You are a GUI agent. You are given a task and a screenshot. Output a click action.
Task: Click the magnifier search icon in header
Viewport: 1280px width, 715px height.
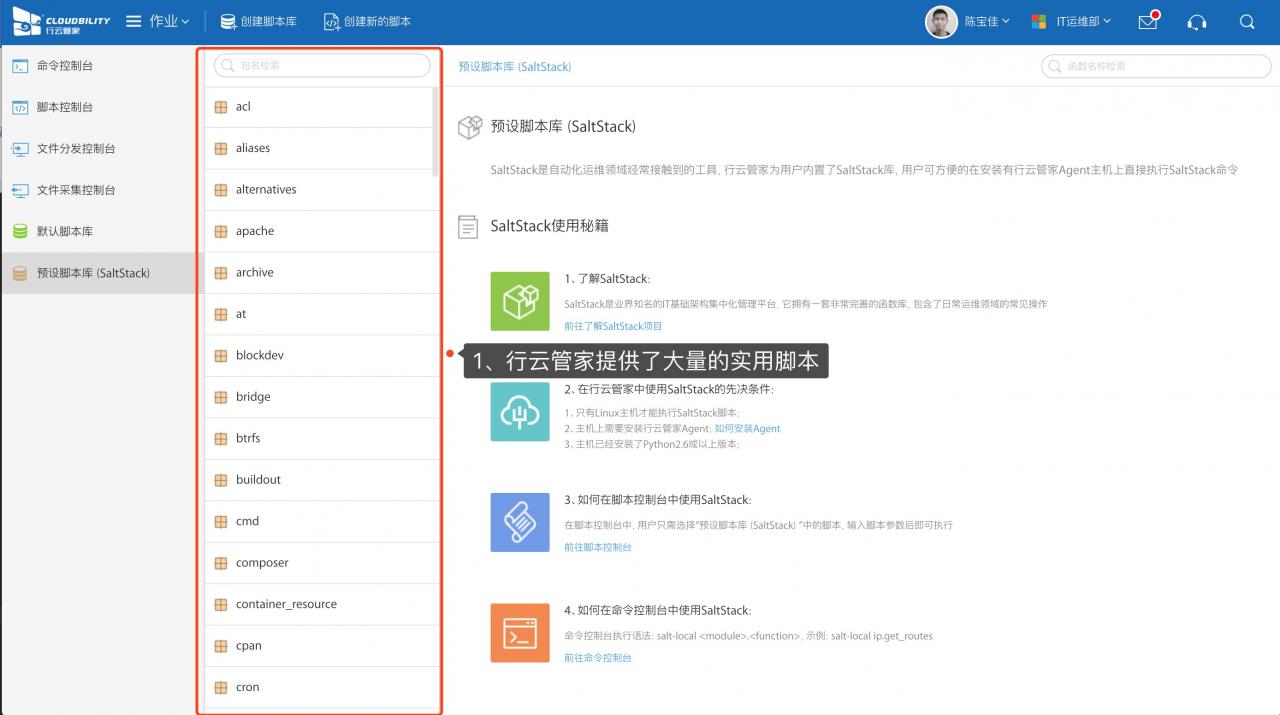(x=1246, y=22)
